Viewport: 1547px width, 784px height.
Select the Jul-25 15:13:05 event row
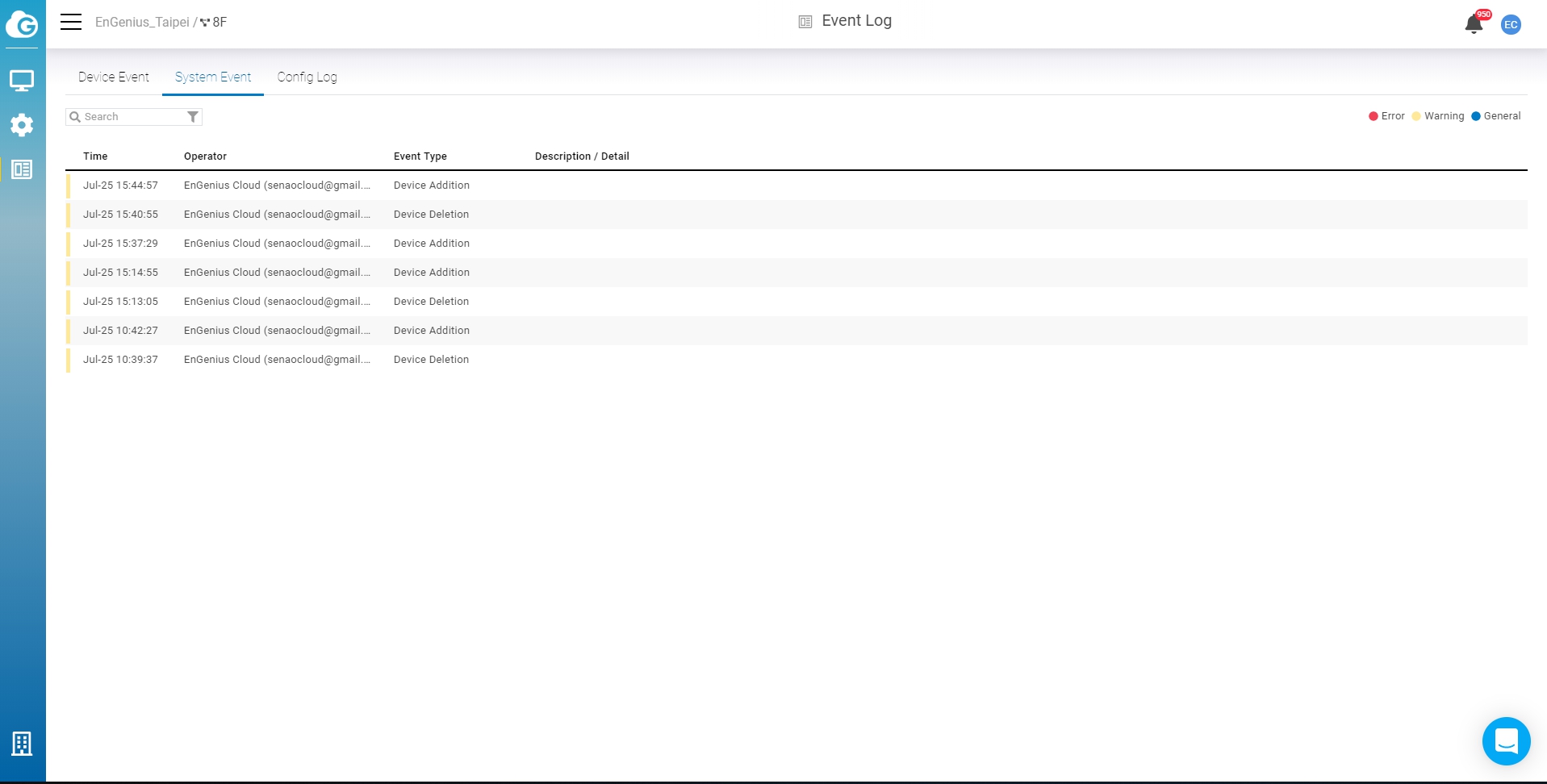(796, 302)
